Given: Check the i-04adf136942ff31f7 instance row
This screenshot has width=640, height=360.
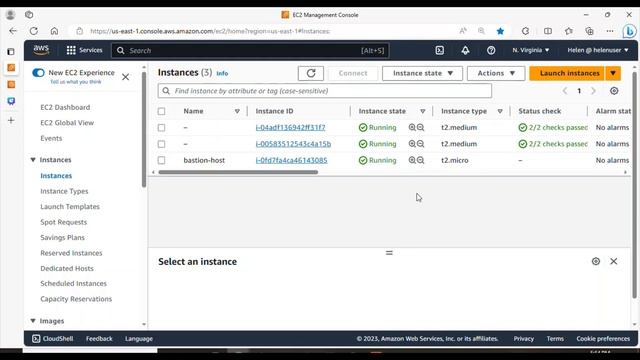Looking at the screenshot, I should tap(162, 127).
